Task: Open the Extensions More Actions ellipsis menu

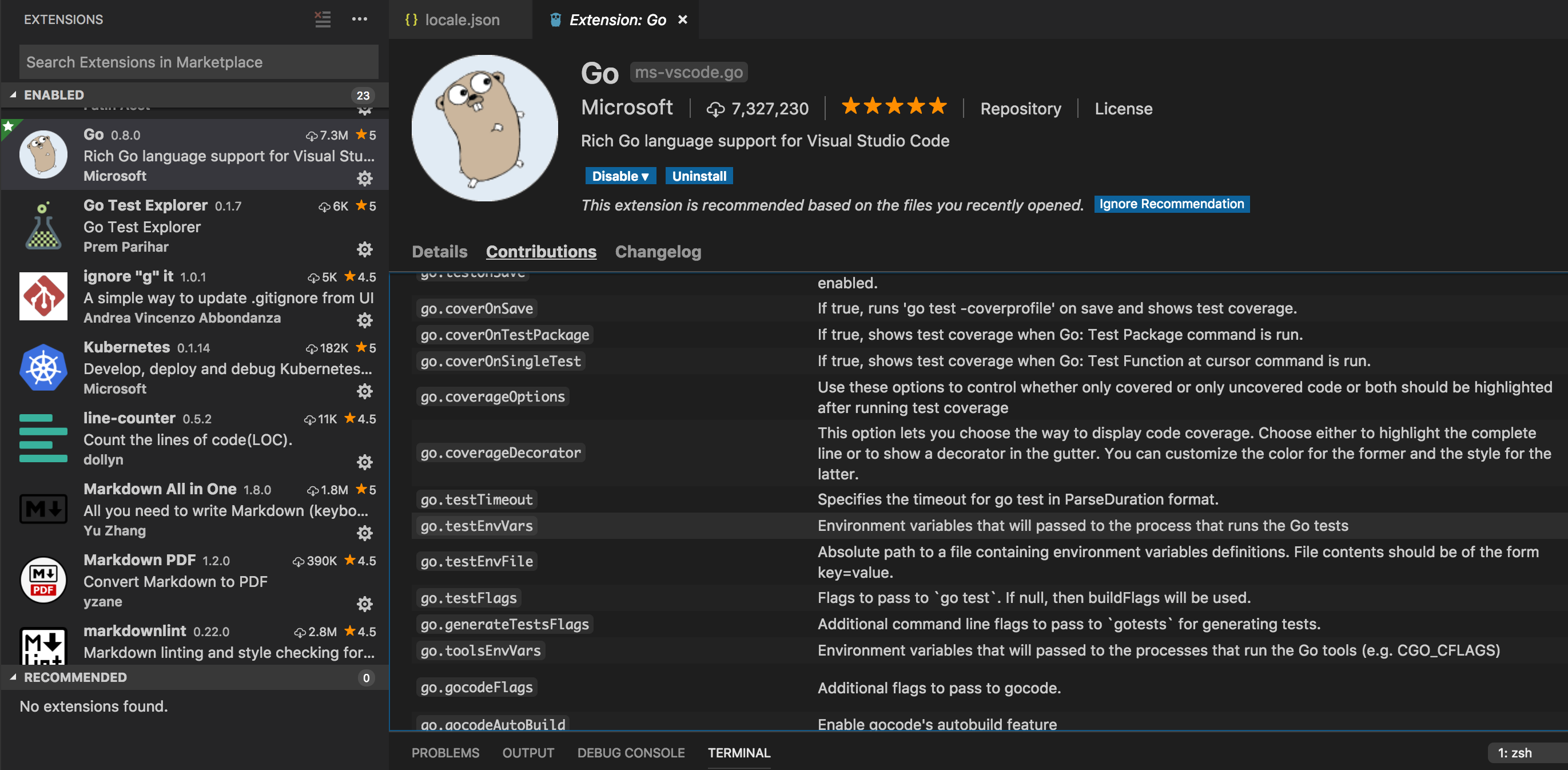Action: (360, 19)
